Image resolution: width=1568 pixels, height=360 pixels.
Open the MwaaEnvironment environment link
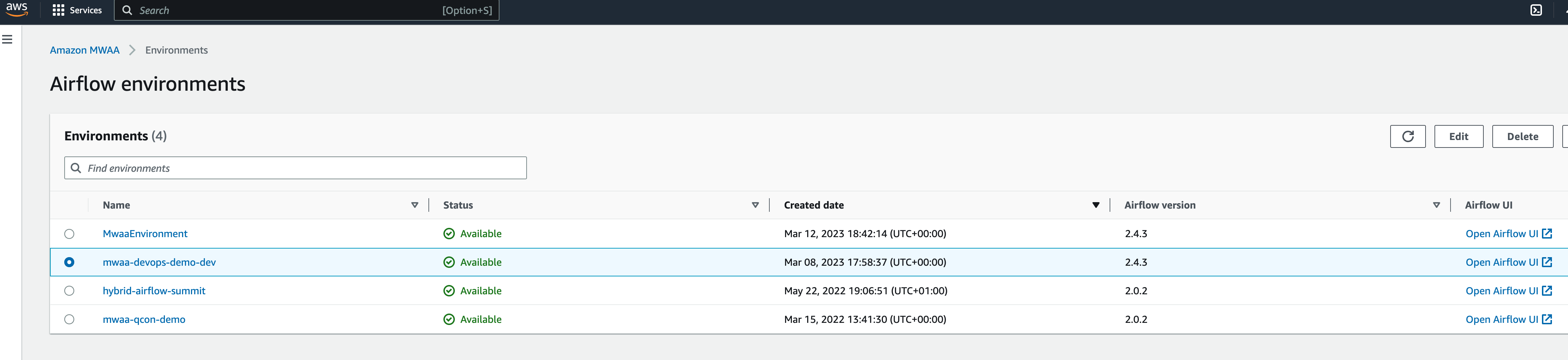(145, 234)
